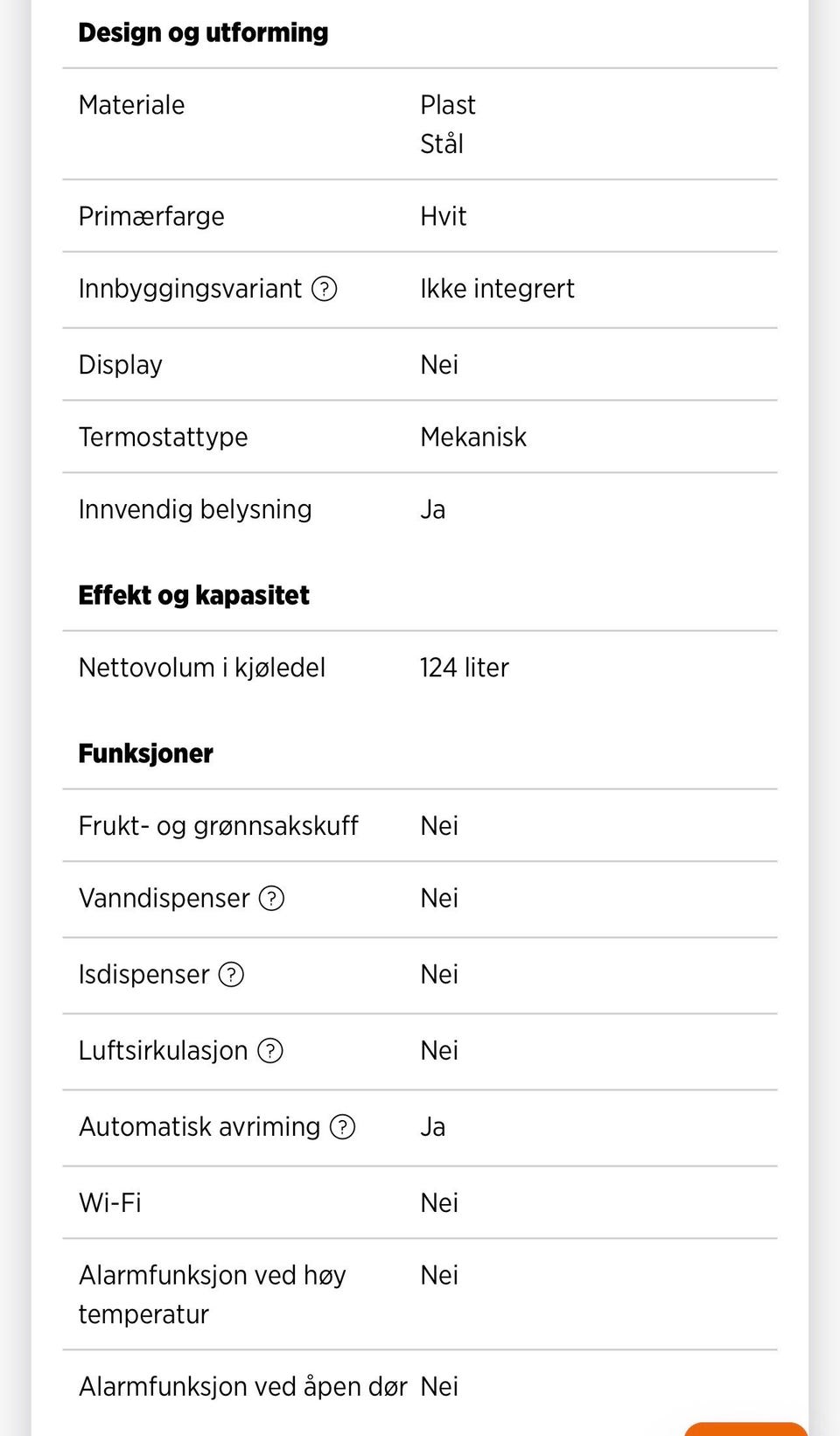
Task: Click the "Alarmfunksjon ved åpen dør" label
Action: click(x=242, y=1387)
